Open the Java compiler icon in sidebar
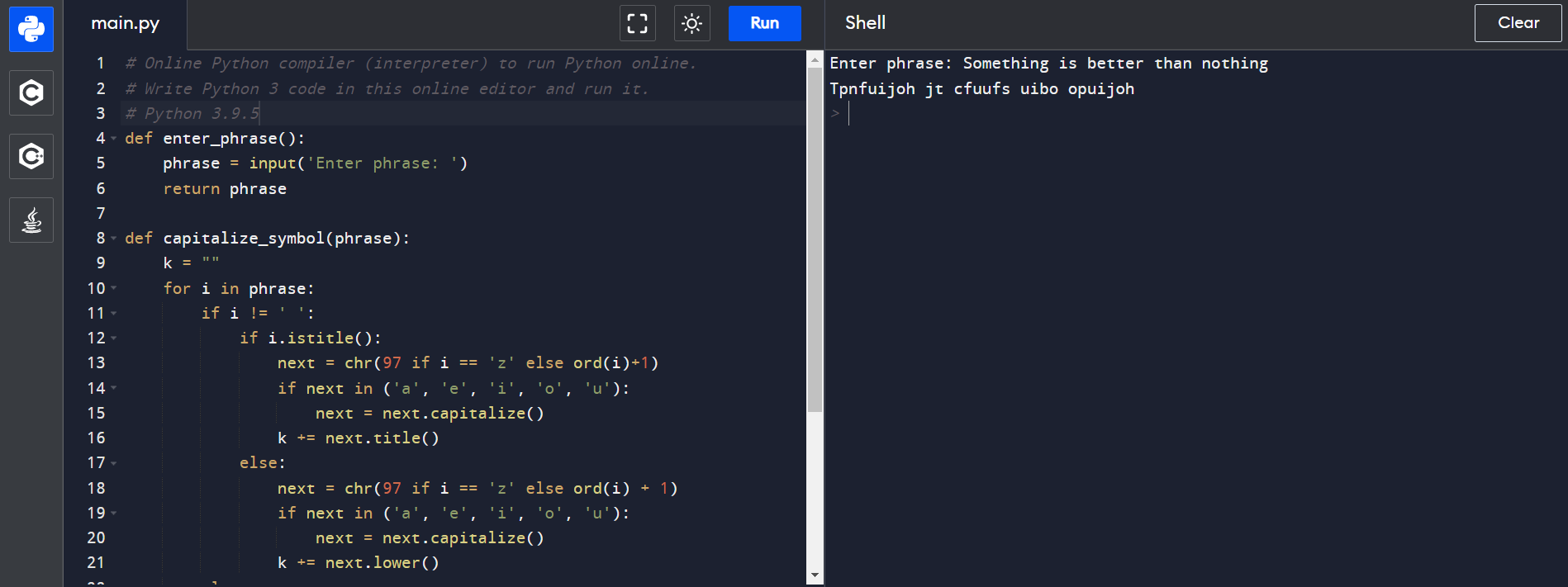The image size is (1568, 587). point(31,220)
